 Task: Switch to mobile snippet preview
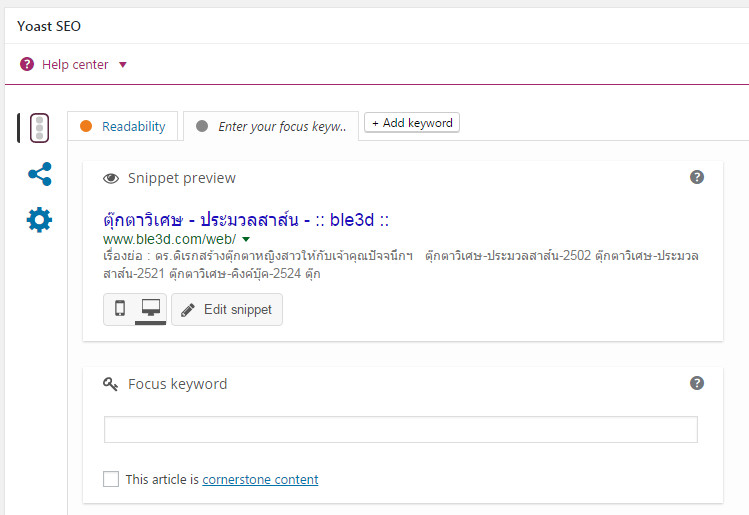(x=120, y=309)
